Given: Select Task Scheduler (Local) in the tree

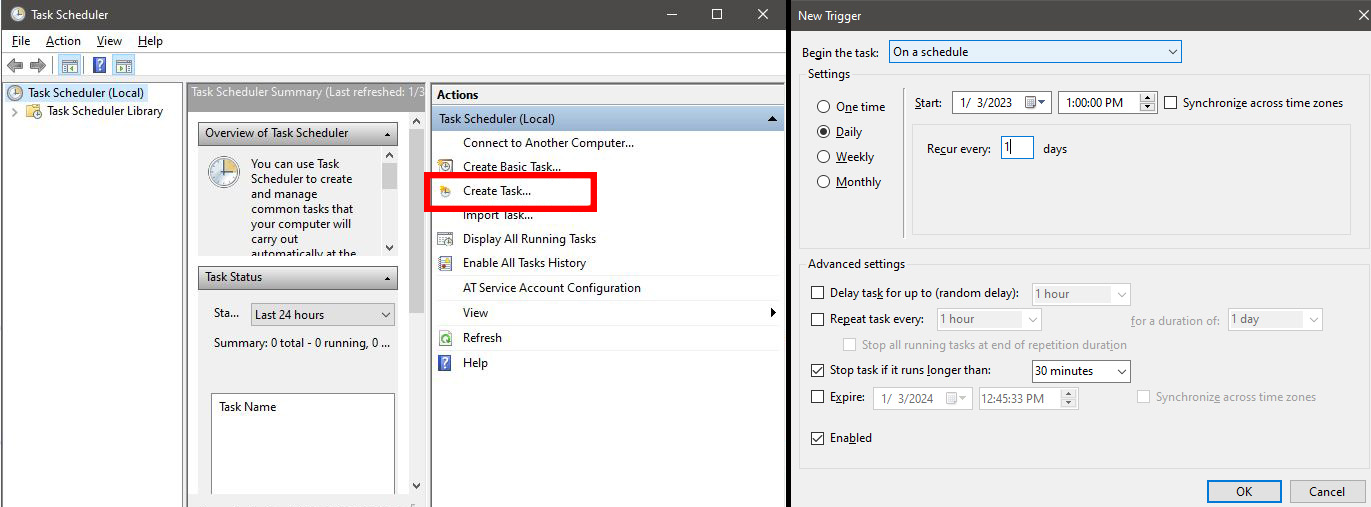Looking at the screenshot, I should click(86, 92).
